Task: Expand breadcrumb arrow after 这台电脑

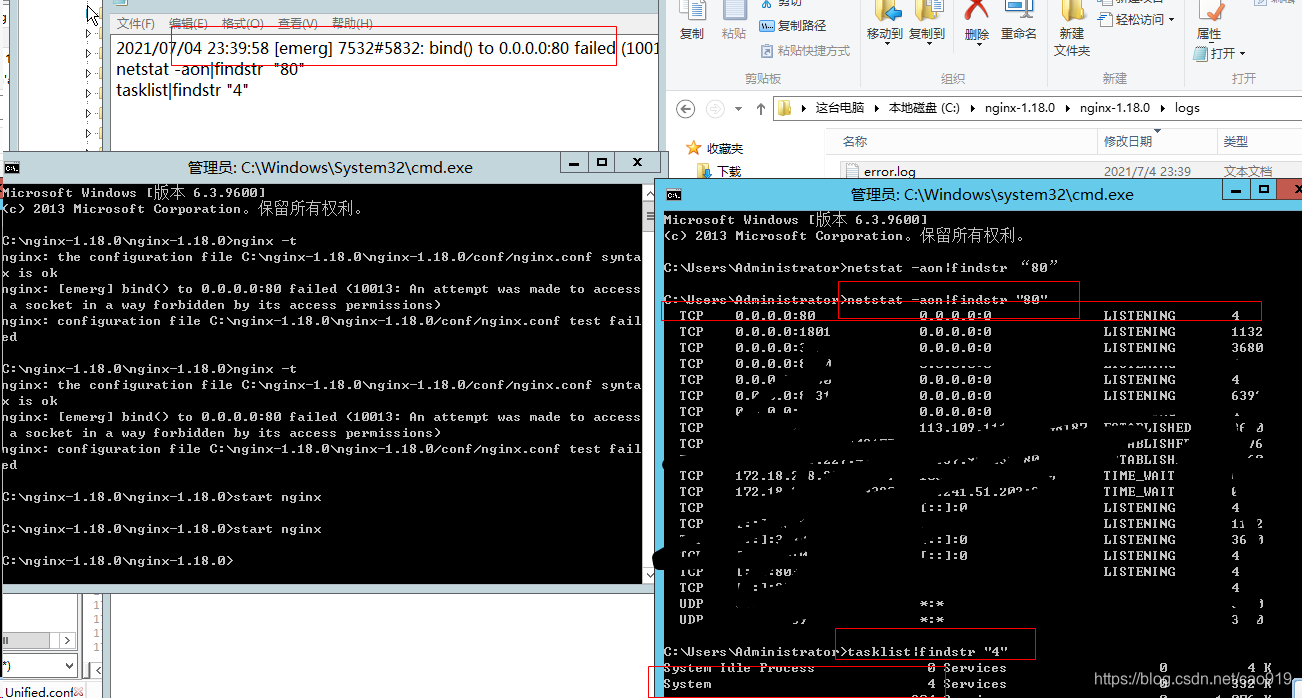Action: coord(877,108)
